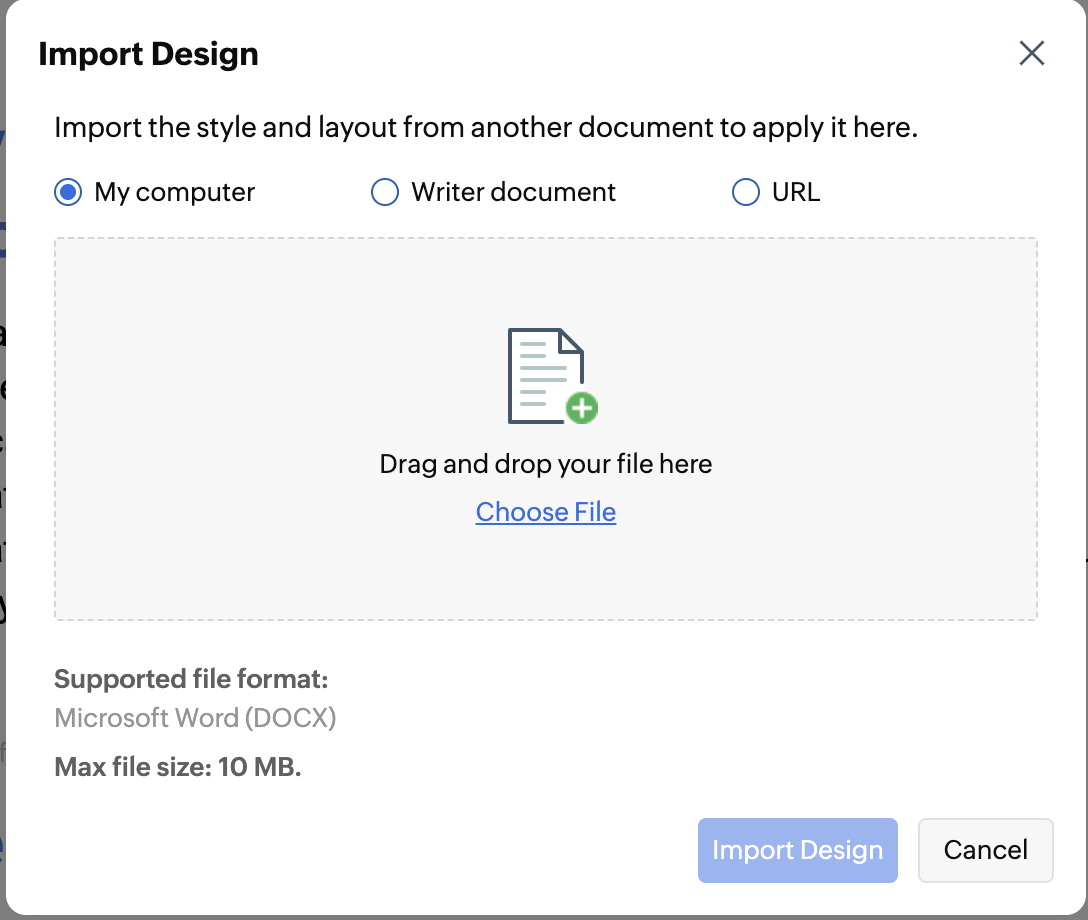Close the Import Design dialog with X

(1031, 54)
